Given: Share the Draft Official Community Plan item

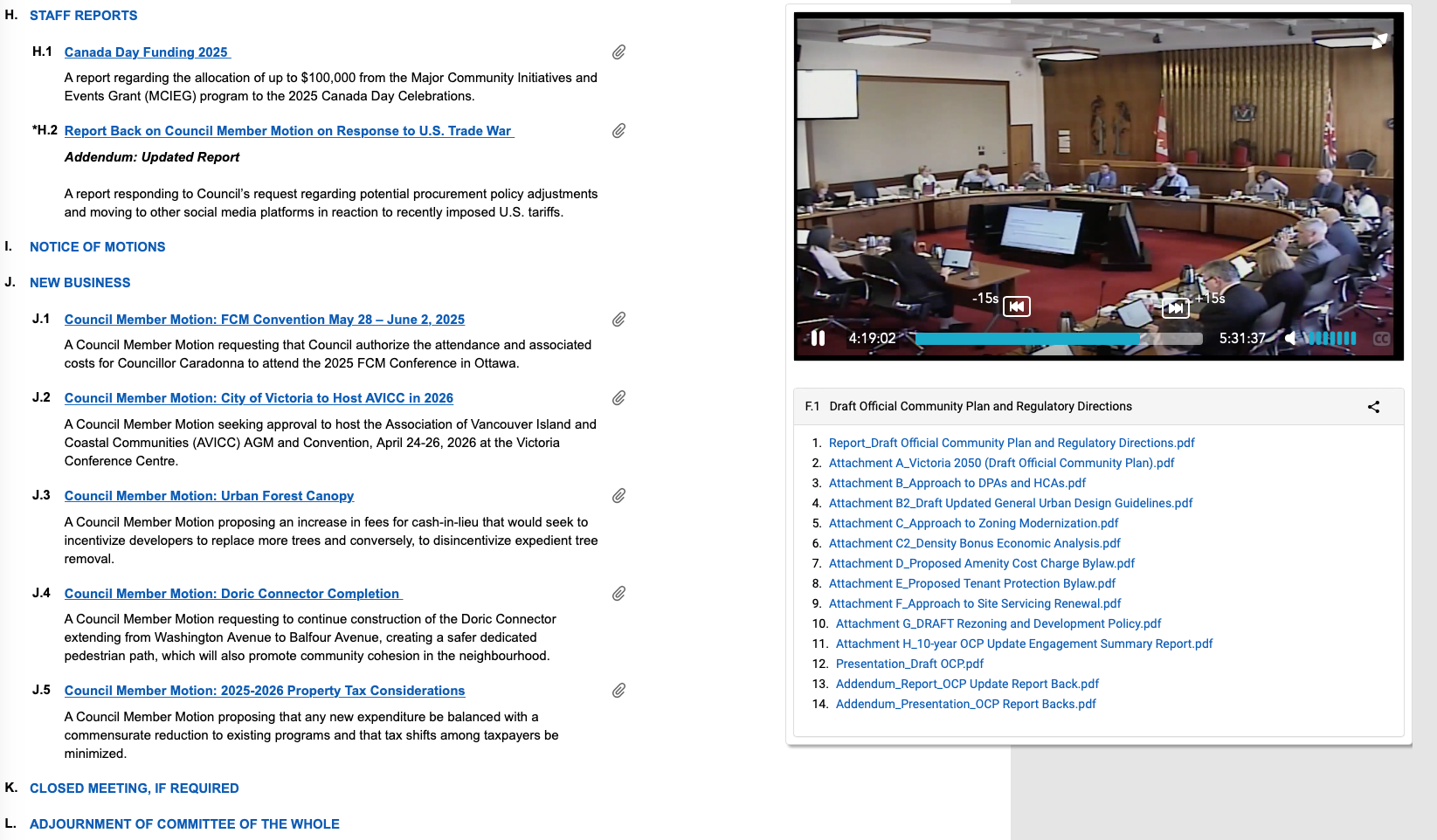Looking at the screenshot, I should [1373, 407].
